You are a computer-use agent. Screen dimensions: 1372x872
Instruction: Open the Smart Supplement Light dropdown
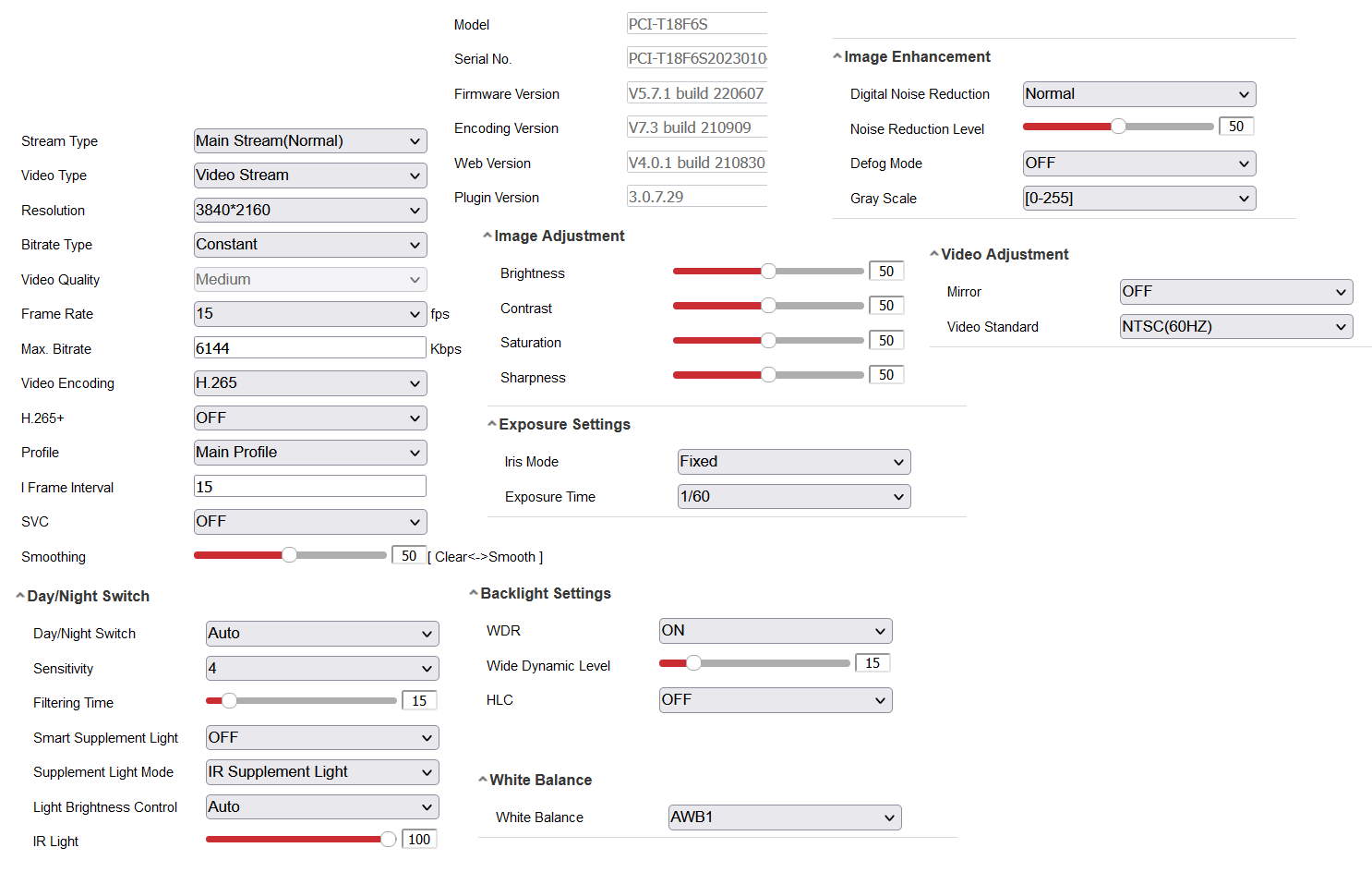click(x=322, y=738)
